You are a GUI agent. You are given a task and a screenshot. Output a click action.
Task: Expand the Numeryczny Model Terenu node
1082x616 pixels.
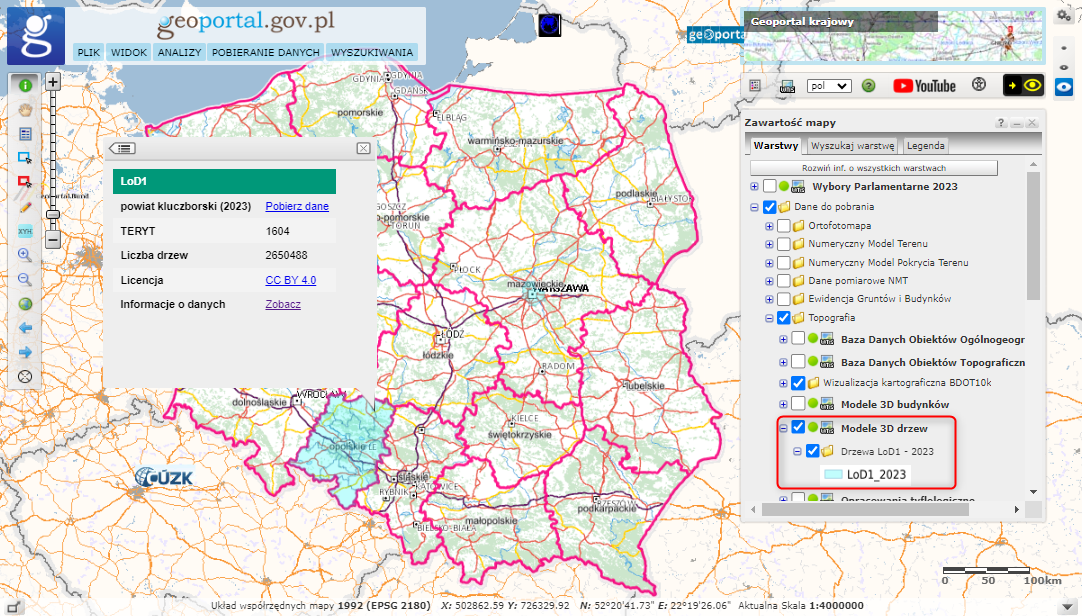769,244
